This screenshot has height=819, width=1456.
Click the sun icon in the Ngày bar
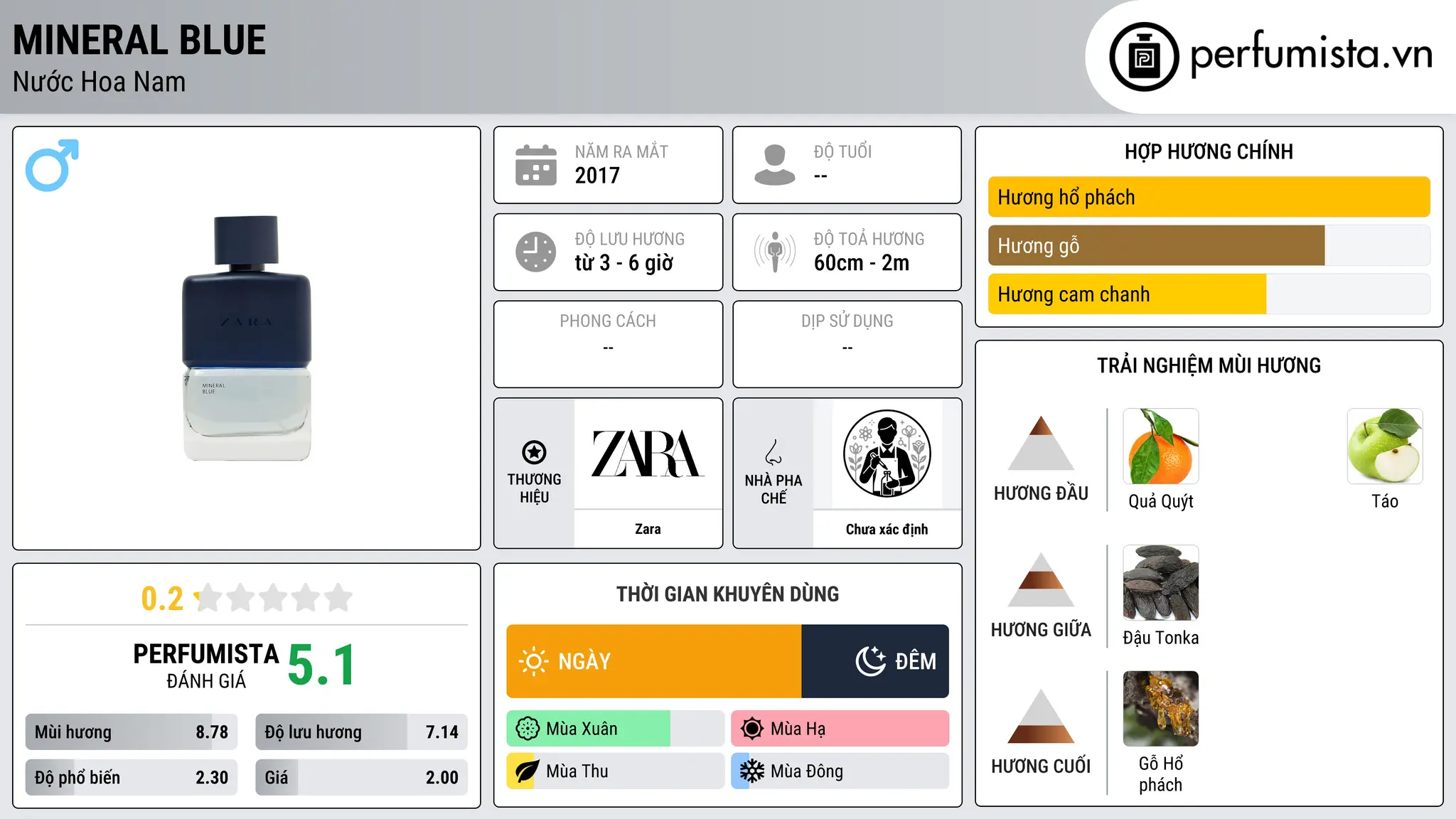[533, 661]
